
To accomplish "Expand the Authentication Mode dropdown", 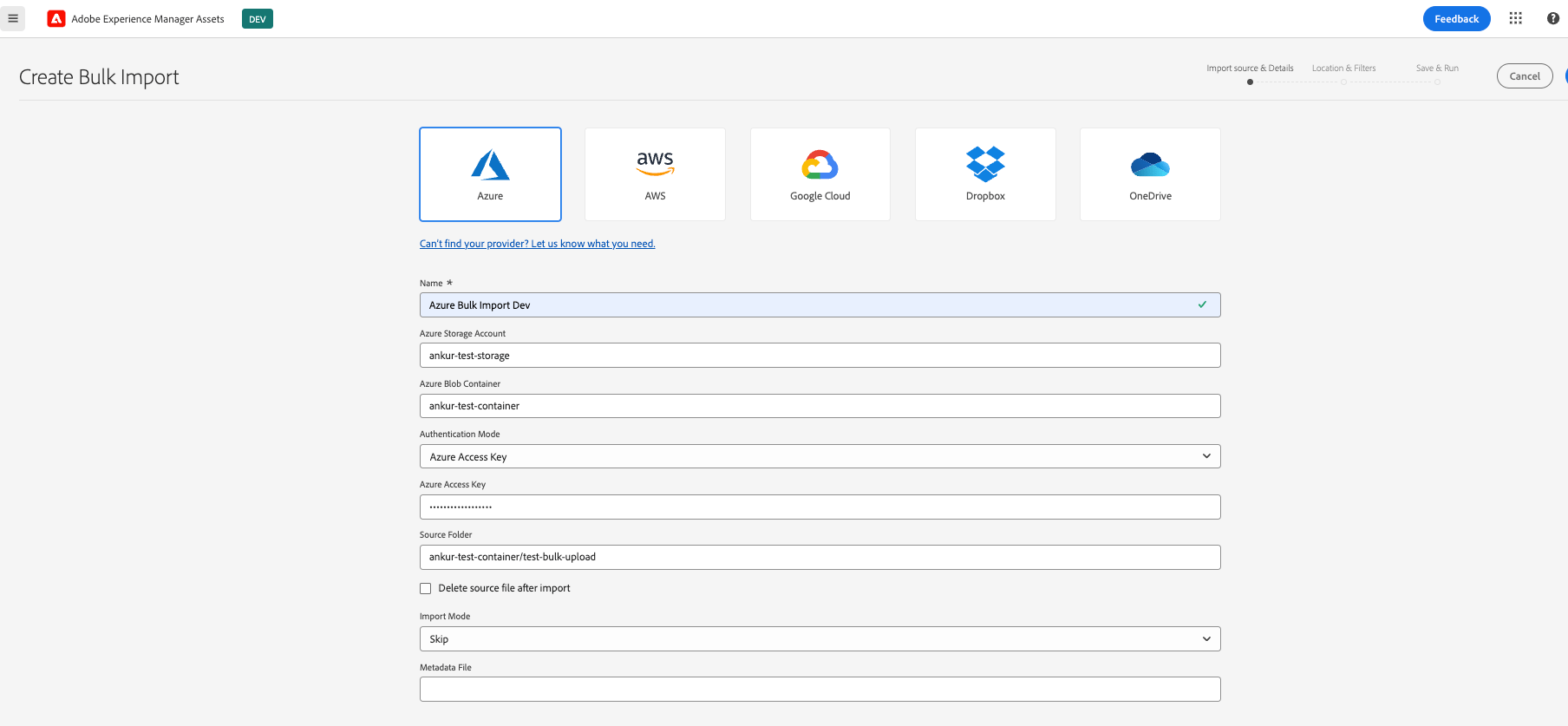I will (820, 456).
